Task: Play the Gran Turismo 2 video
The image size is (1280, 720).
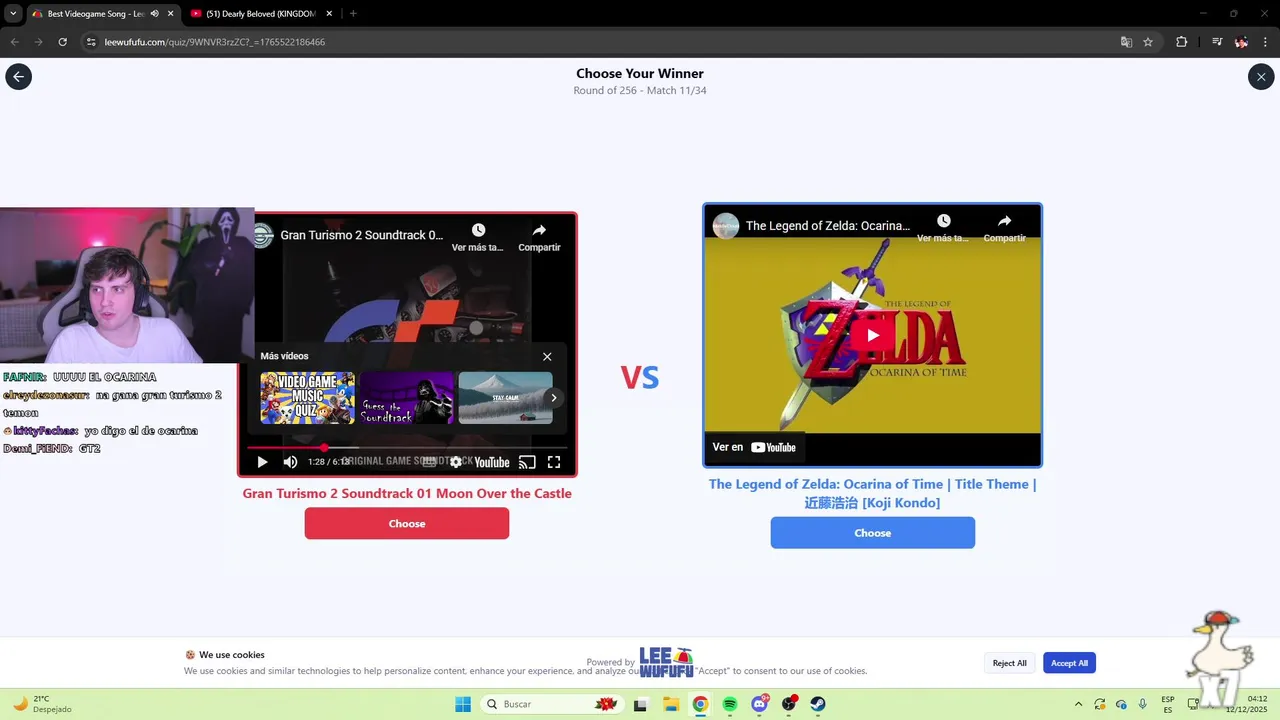Action: click(x=262, y=462)
